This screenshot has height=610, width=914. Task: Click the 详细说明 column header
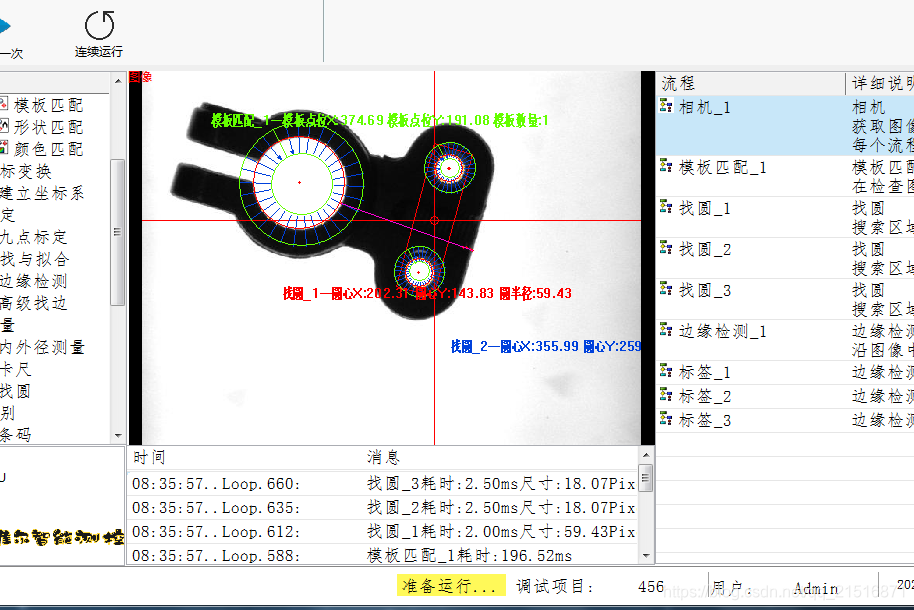[x=880, y=83]
